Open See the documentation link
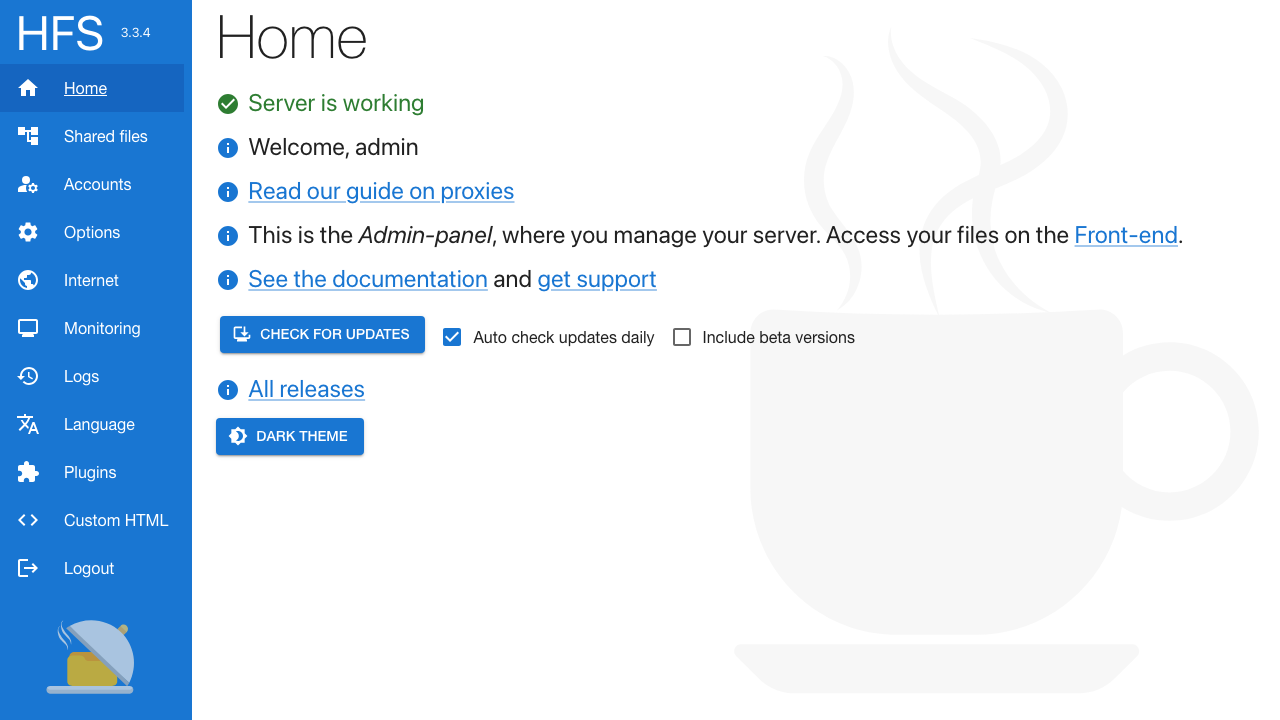1280x720 pixels. click(x=368, y=279)
